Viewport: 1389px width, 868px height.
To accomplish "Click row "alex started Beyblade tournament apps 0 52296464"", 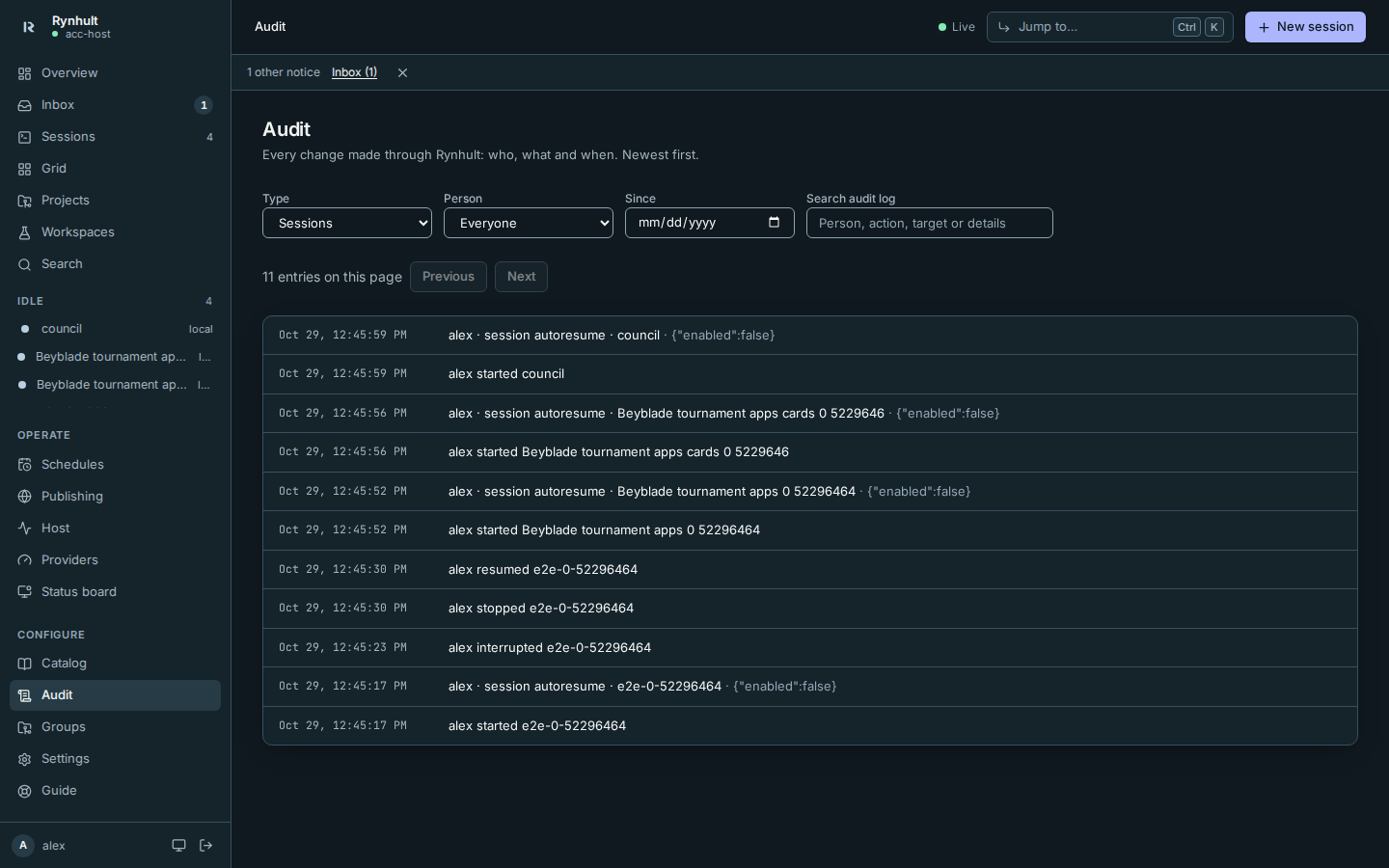I will pyautogui.click(x=810, y=530).
